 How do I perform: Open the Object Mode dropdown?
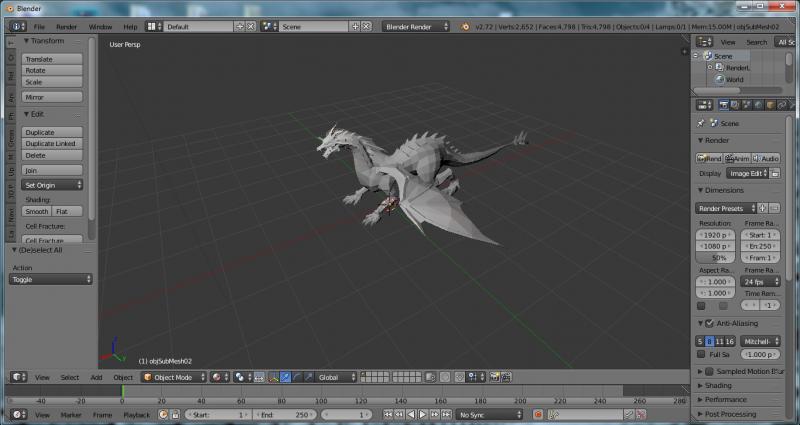click(173, 377)
